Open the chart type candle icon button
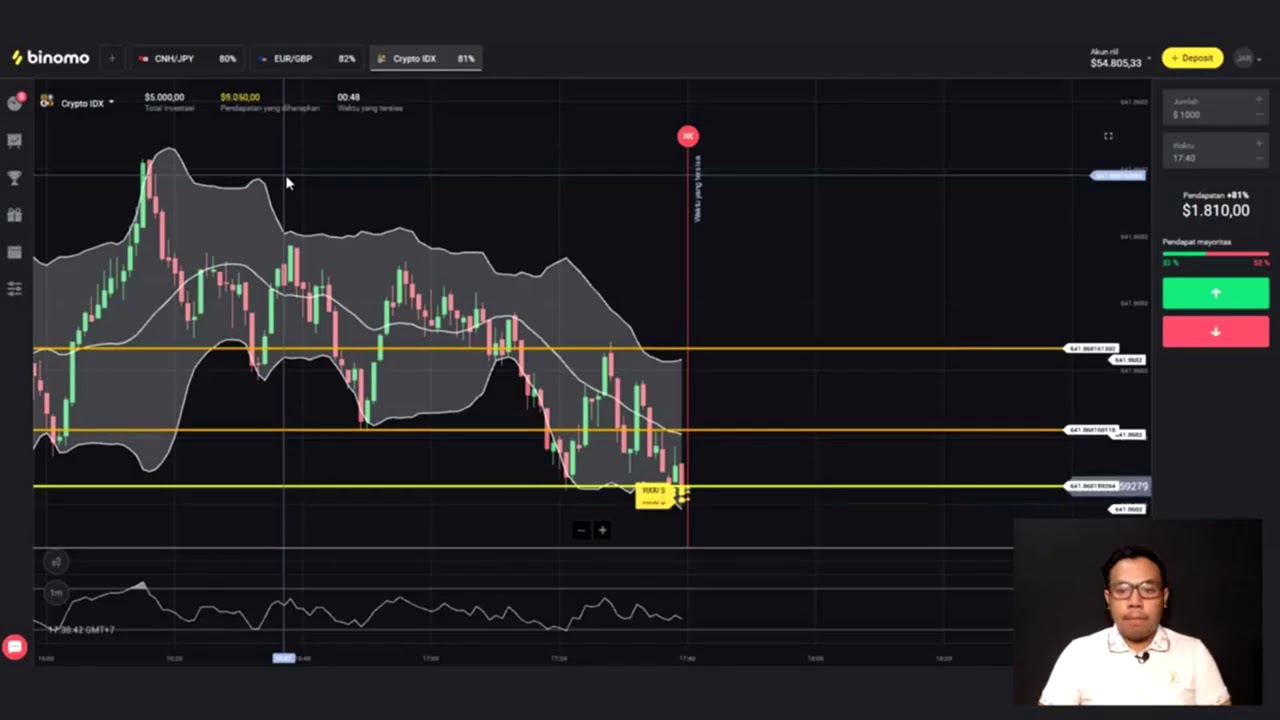Screen dimensions: 1280x720 click(56, 563)
